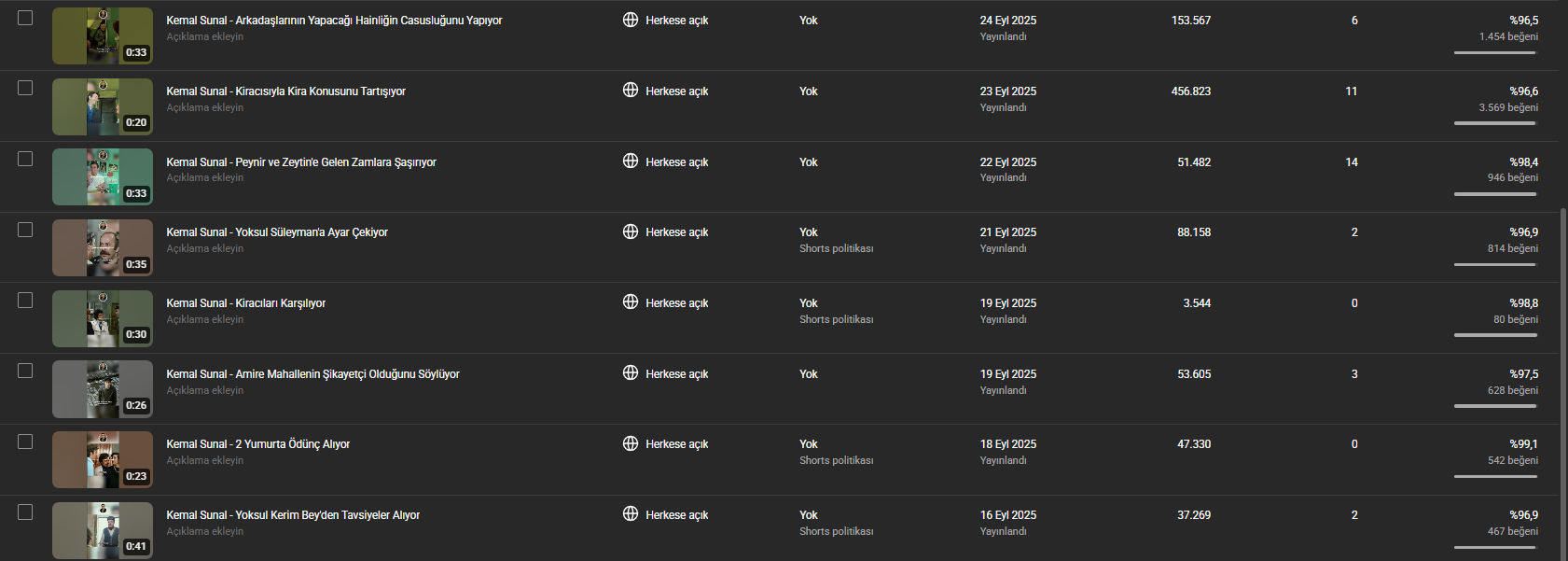The height and width of the screenshot is (561, 1568).
Task: Click 'Açıklama ekleyin' under Amire Mahallenin Şikayetçi video
Action: (x=205, y=390)
